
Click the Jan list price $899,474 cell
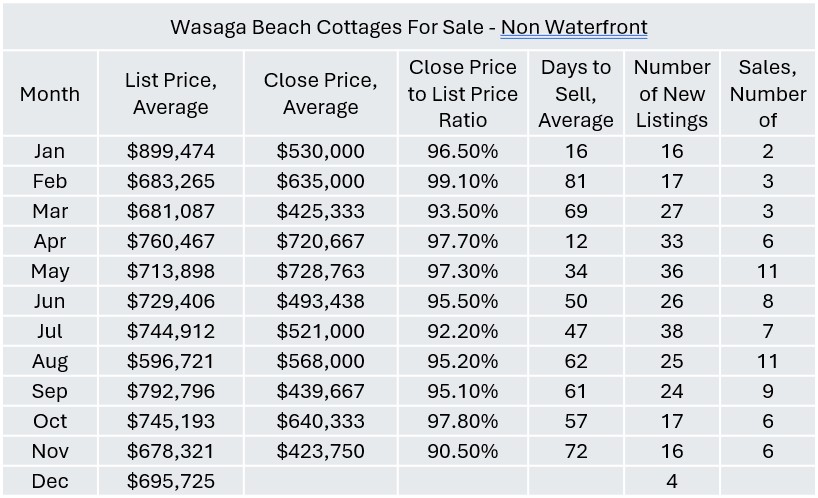171,152
